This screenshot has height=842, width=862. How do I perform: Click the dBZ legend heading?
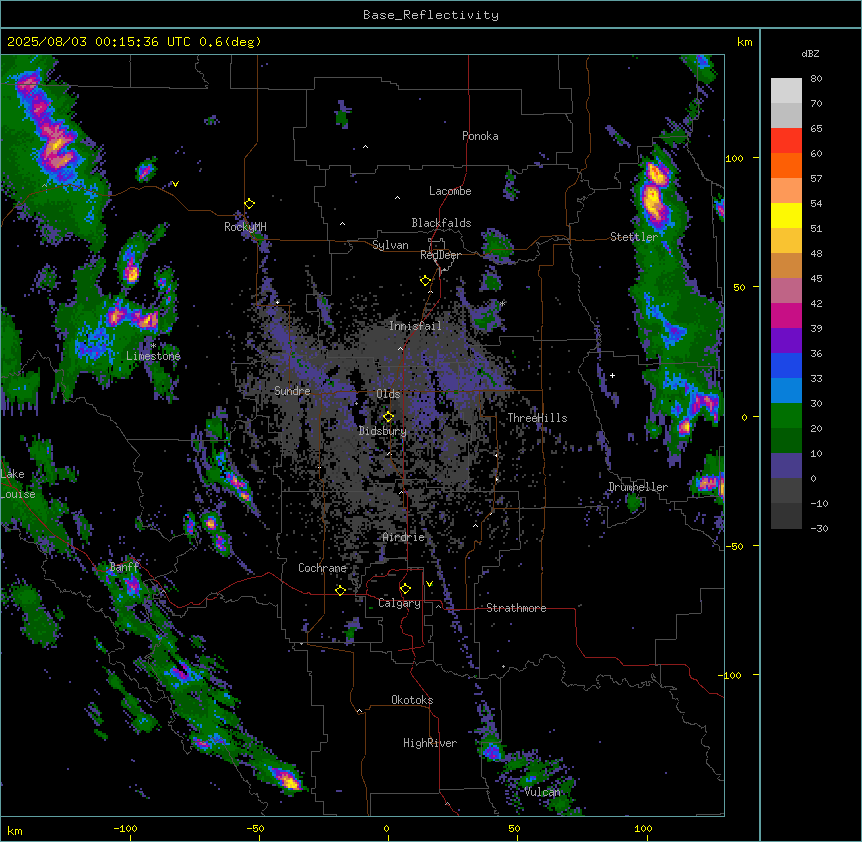pyautogui.click(x=810, y=53)
